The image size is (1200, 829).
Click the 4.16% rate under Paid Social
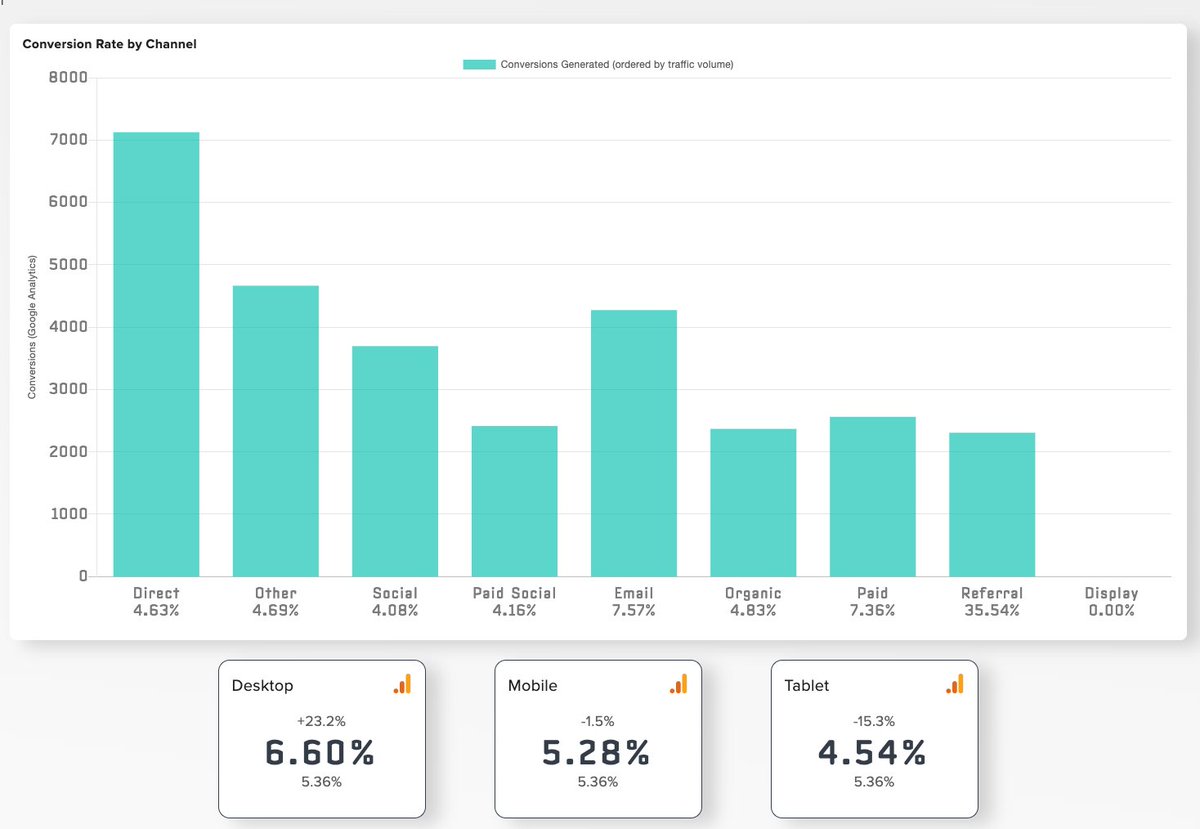point(514,610)
